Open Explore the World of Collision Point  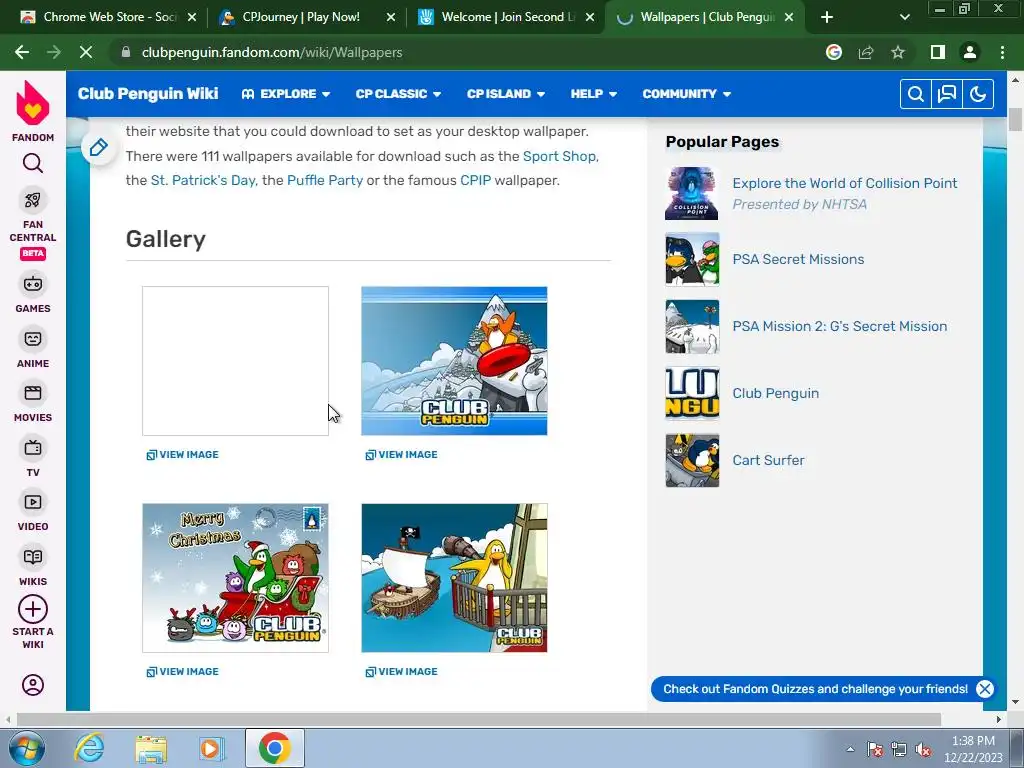(844, 184)
